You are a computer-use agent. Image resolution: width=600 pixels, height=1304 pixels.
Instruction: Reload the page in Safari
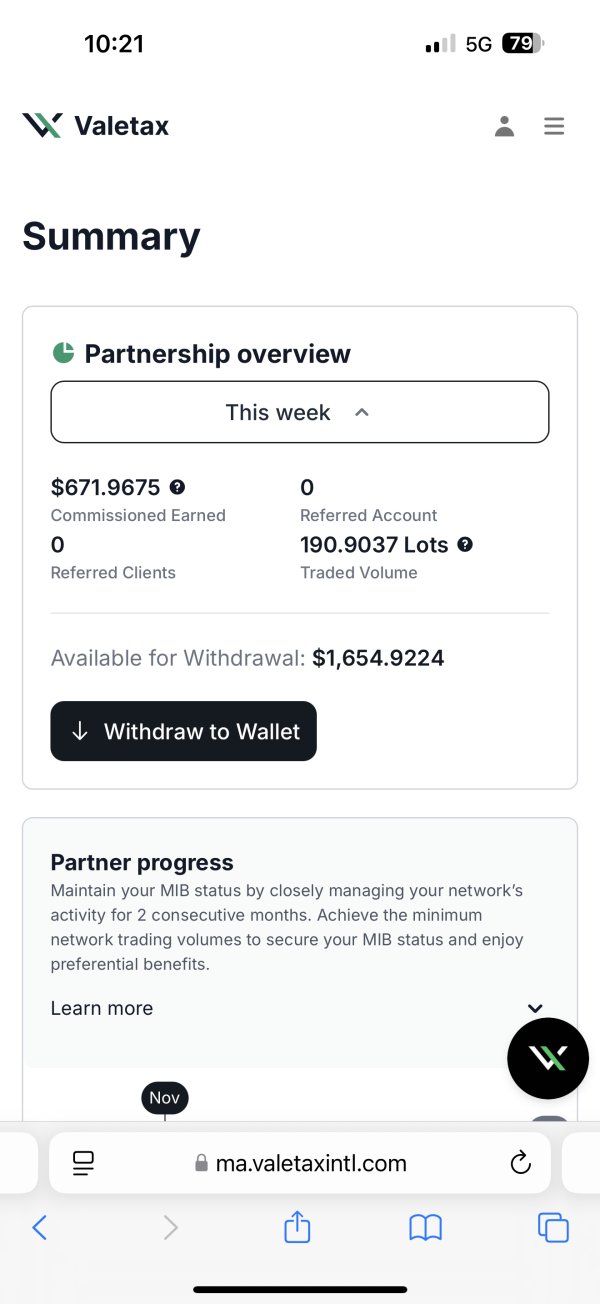coord(520,1162)
